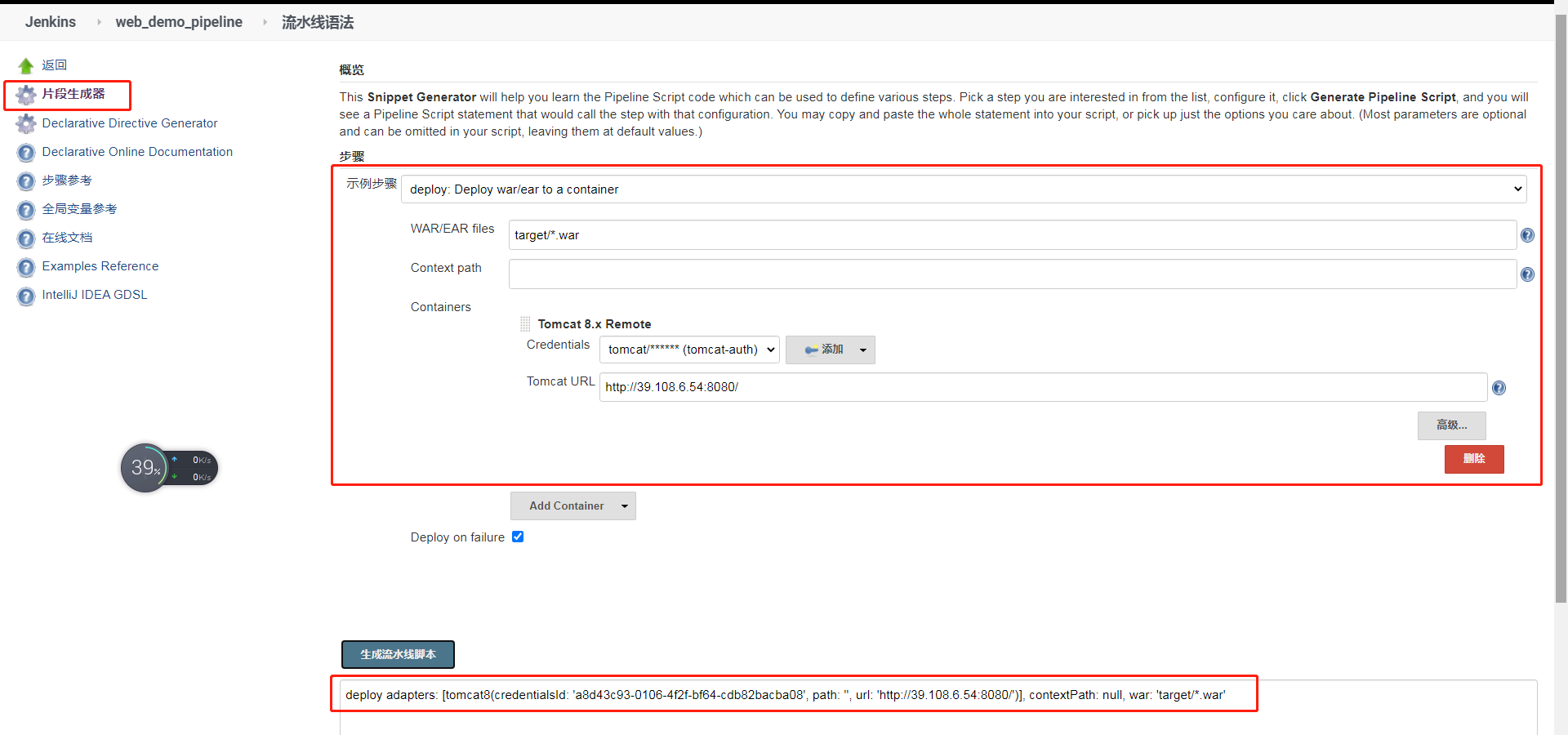Click the red 删除 delete button
The height and width of the screenshot is (735, 1568).
(x=1474, y=459)
